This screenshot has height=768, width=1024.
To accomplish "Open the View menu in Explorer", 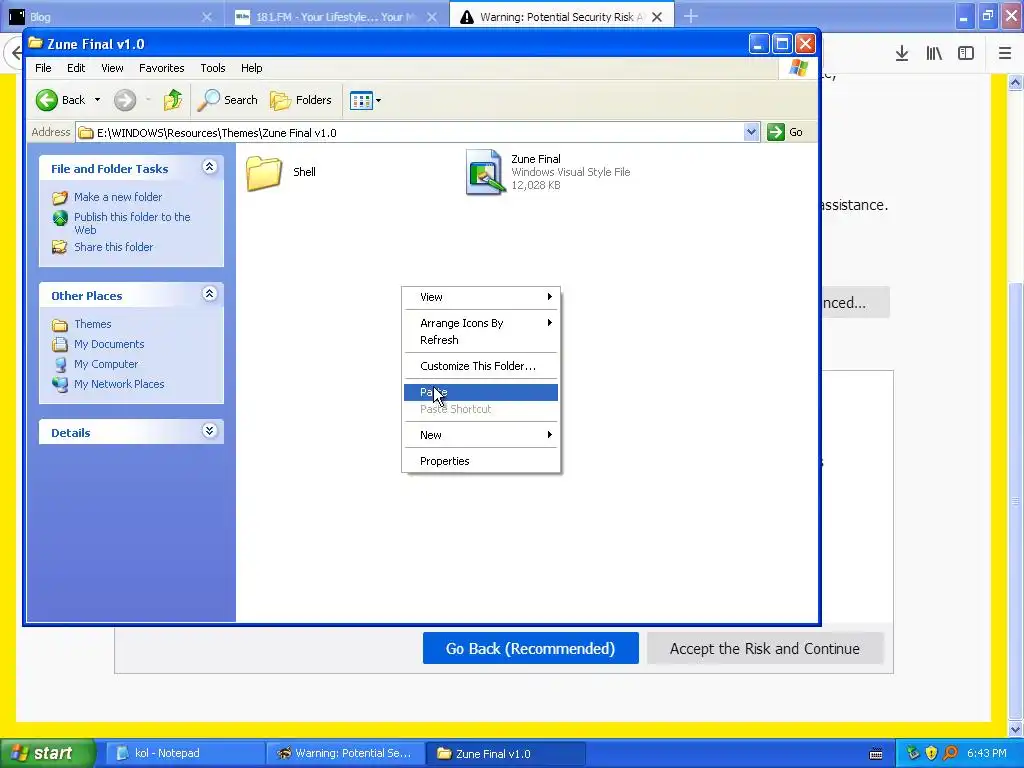I will pyautogui.click(x=112, y=68).
